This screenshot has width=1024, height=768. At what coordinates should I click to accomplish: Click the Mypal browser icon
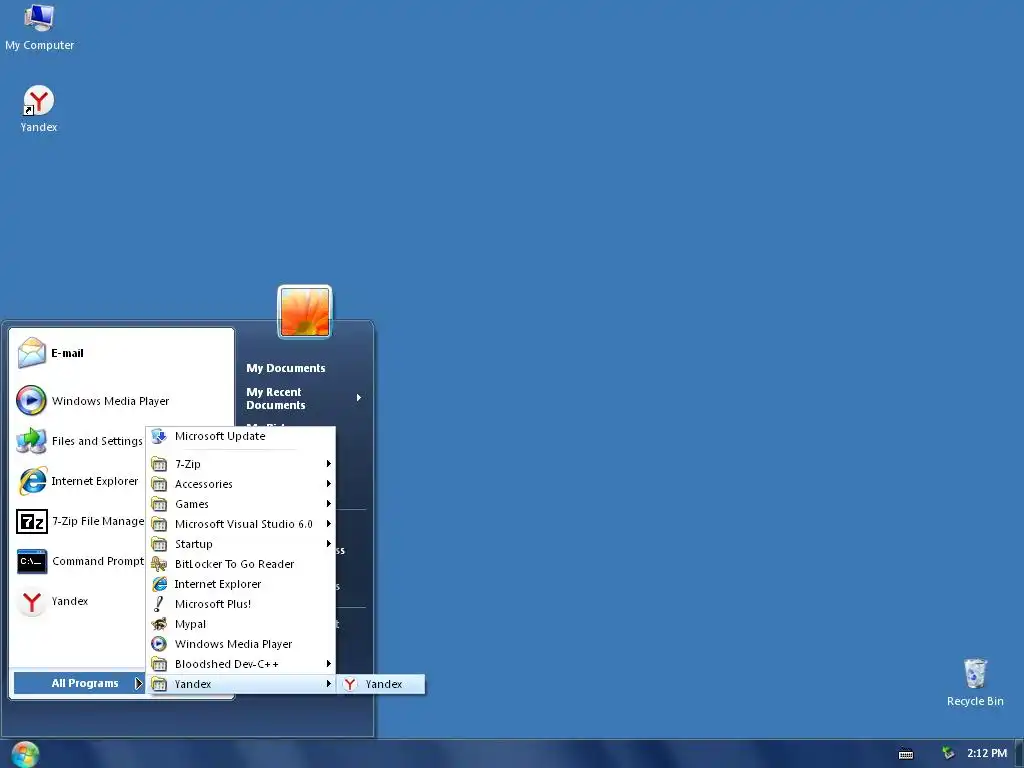pos(159,624)
